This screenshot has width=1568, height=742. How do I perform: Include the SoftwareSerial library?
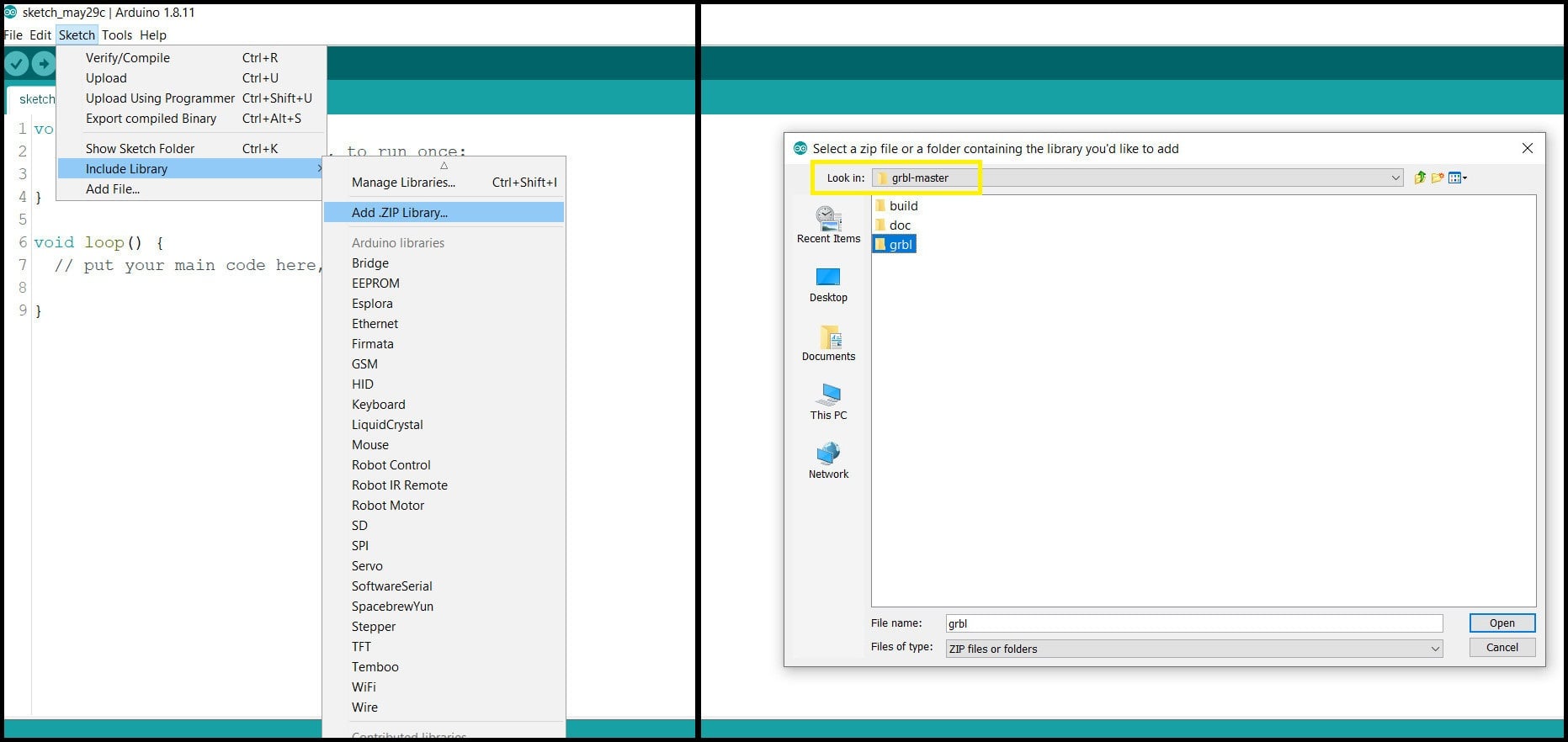tap(444, 586)
